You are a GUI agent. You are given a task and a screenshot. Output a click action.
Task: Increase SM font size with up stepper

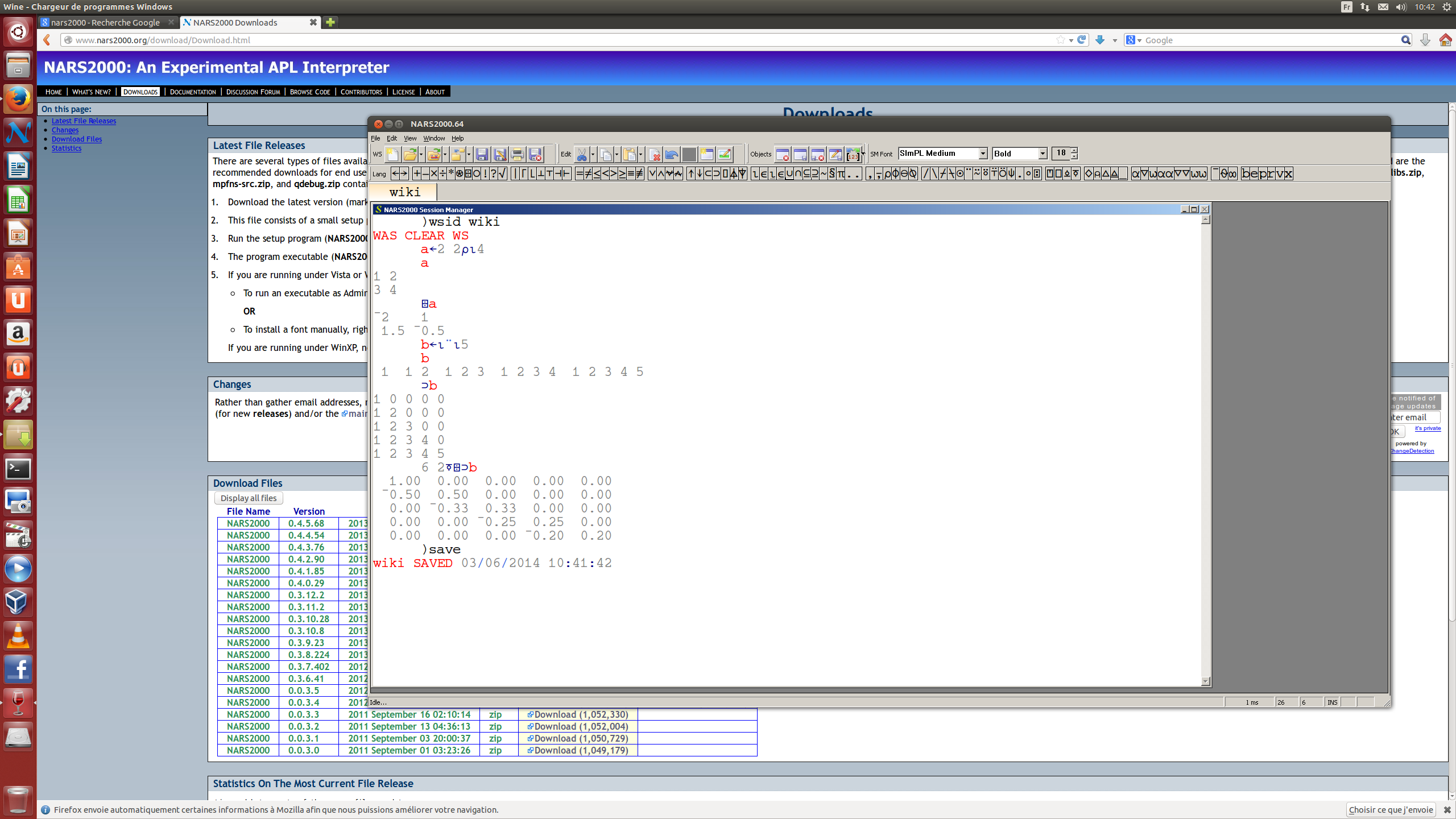[x=1074, y=150]
